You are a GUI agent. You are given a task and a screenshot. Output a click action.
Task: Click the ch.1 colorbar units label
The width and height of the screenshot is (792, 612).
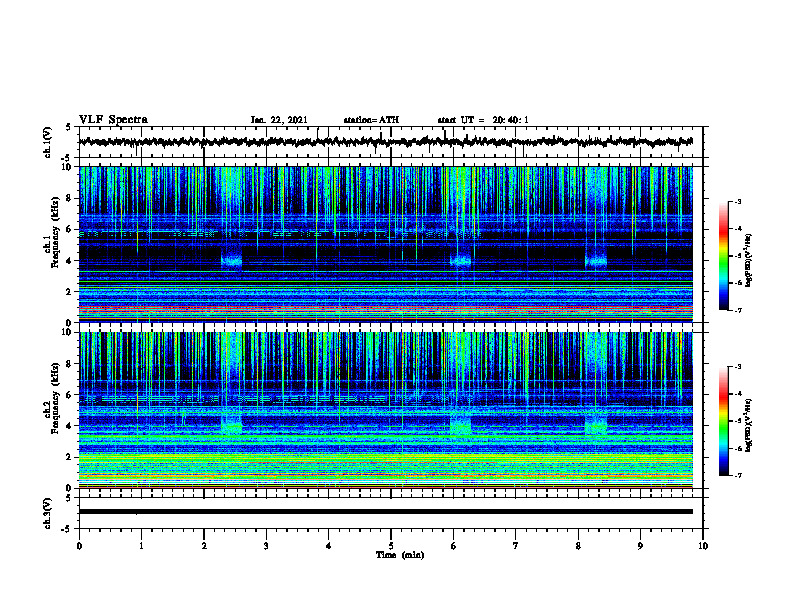pos(749,260)
